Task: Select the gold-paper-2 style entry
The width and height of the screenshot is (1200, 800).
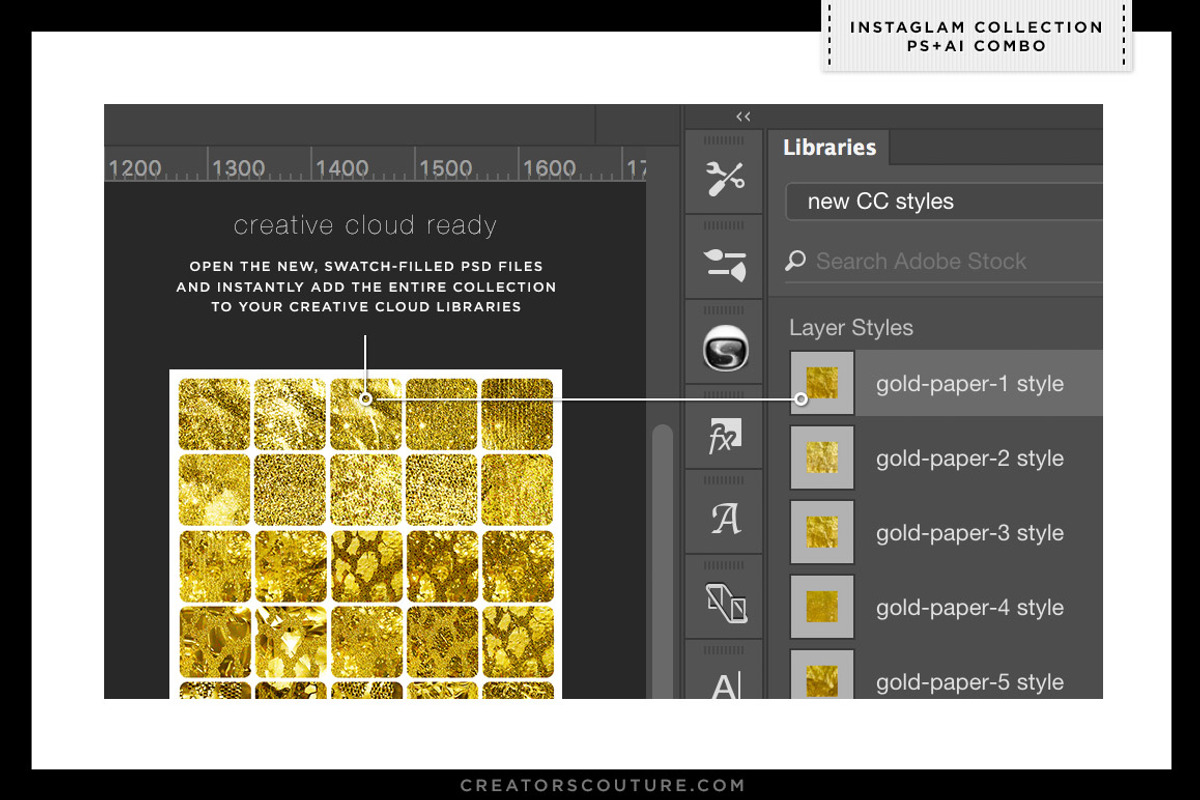Action: (969, 459)
